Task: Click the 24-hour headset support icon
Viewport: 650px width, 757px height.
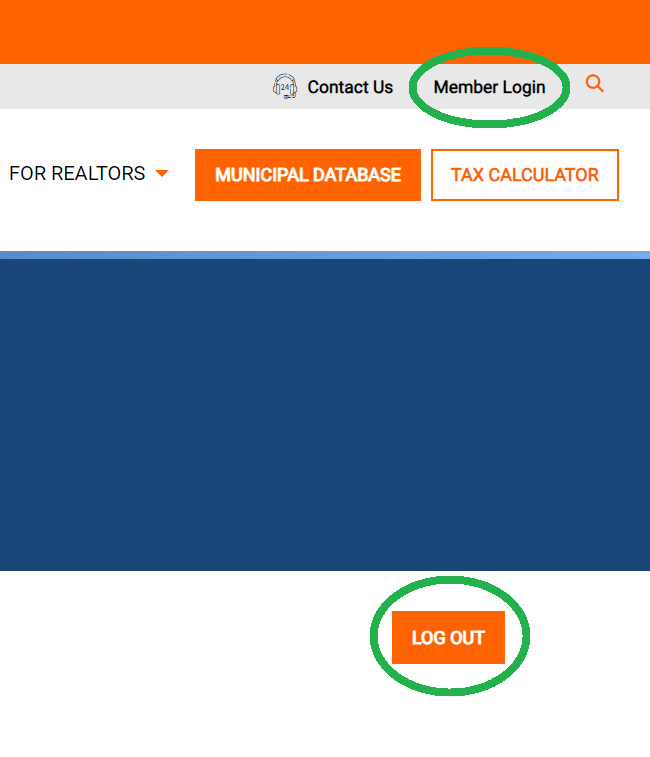Action: click(285, 87)
